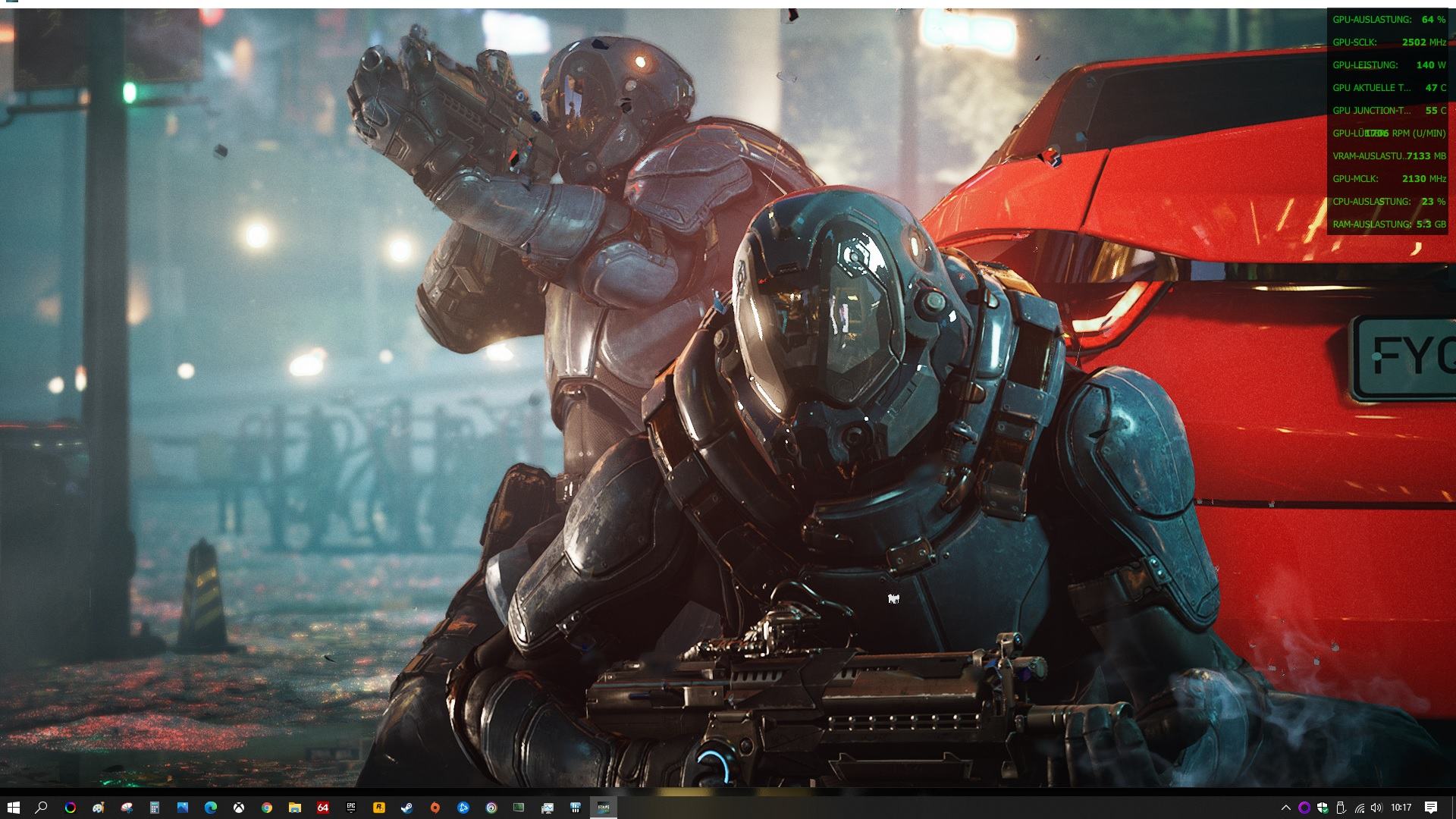Click the colorful ring taskbar icon
Image resolution: width=1456 pixels, height=819 pixels.
(70, 808)
